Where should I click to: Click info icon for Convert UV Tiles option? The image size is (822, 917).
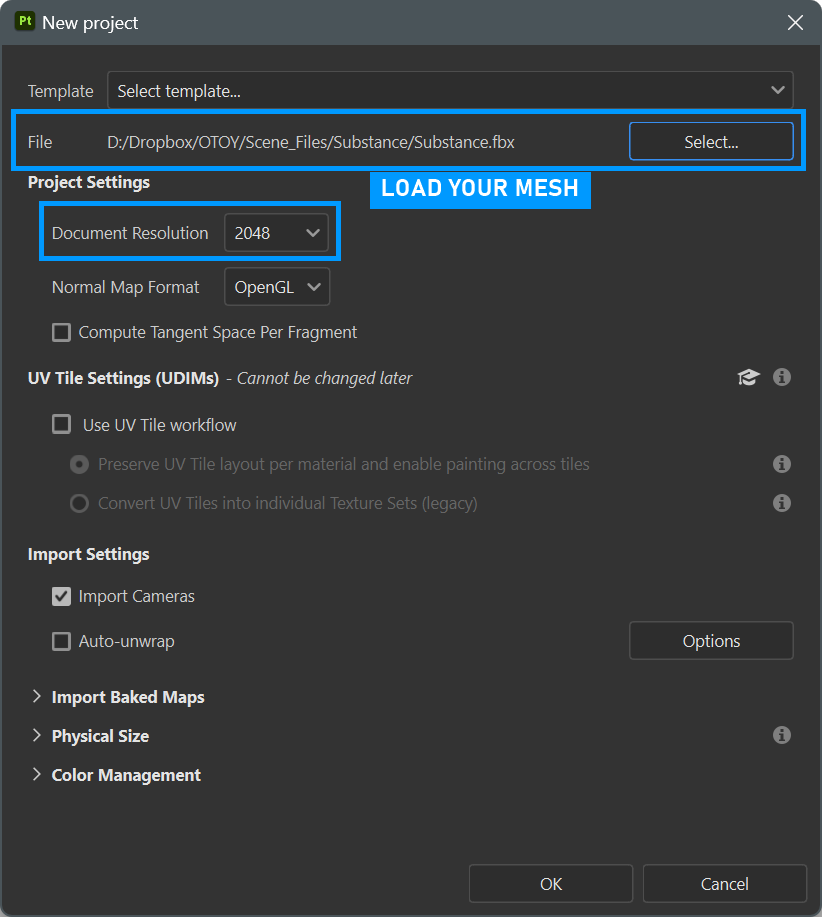pos(782,503)
